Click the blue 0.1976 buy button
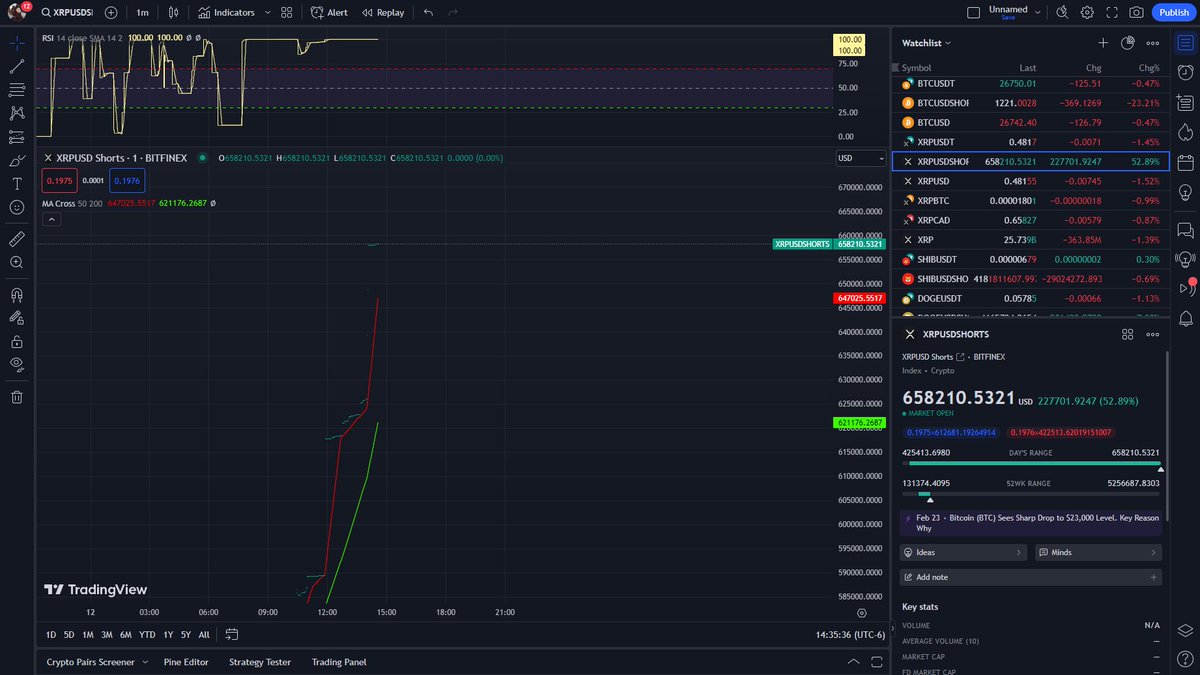1200x675 pixels. point(127,180)
